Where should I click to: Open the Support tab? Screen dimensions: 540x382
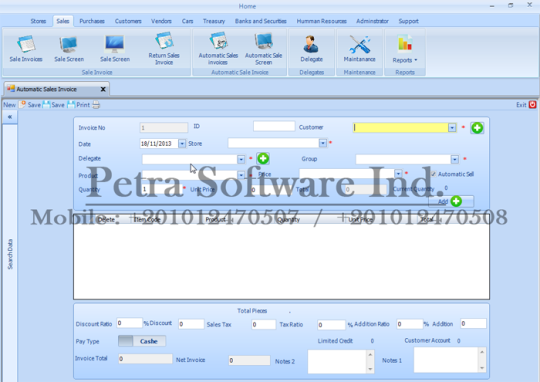408,21
